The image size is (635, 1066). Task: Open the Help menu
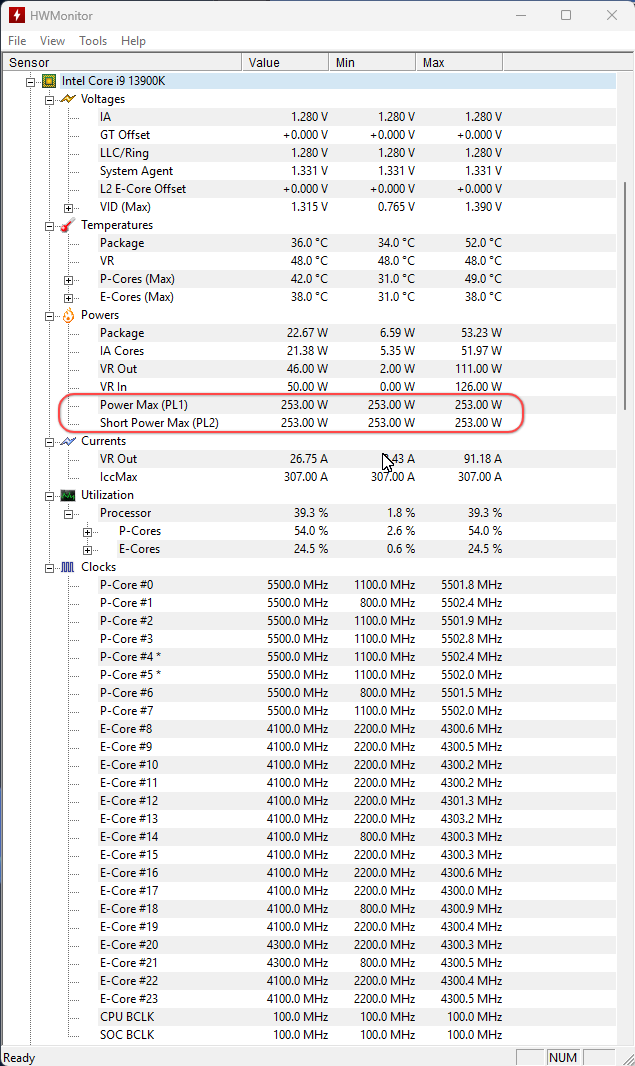point(133,41)
